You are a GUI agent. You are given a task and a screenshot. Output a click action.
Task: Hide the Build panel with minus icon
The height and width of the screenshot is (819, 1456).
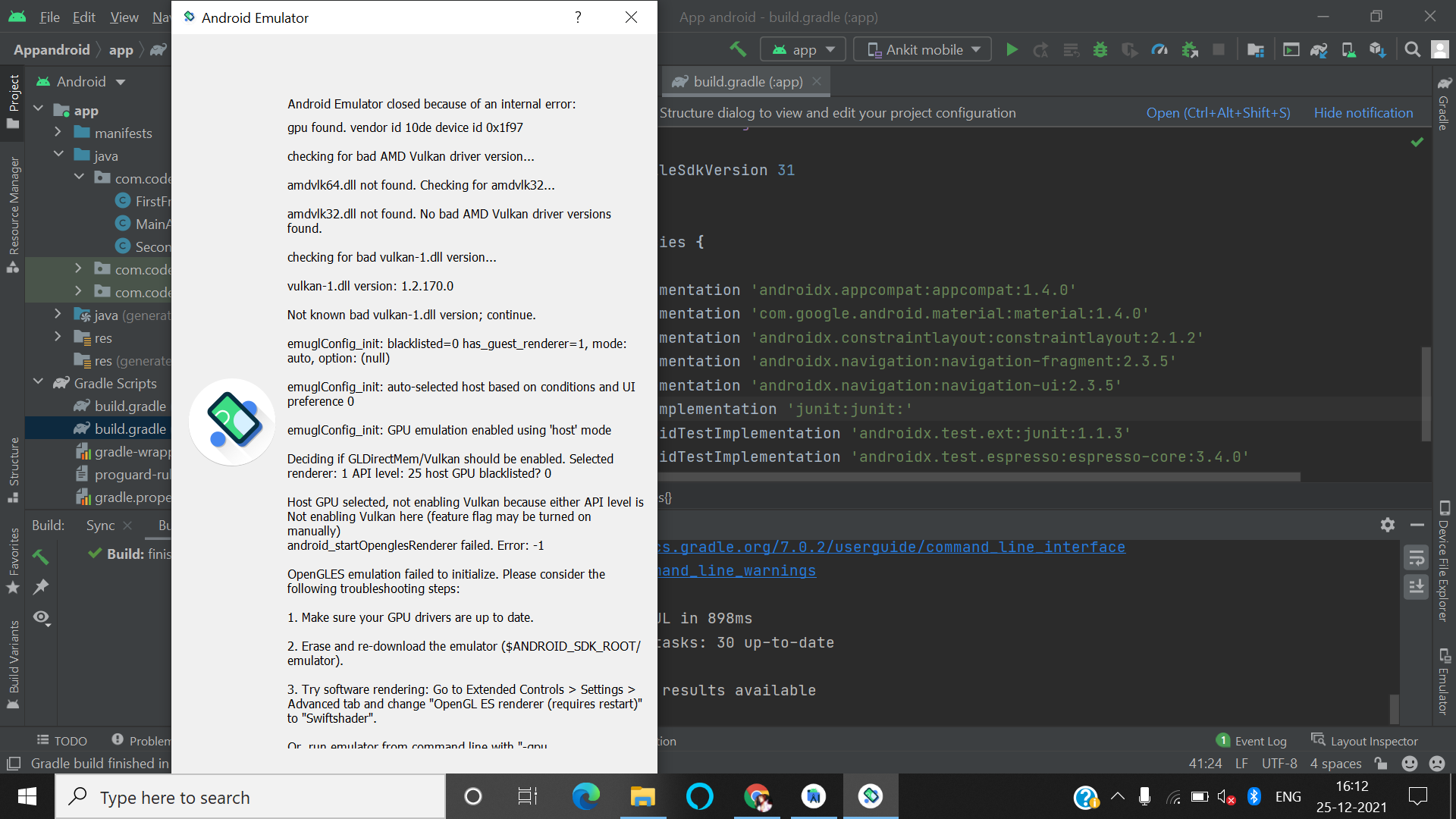1417,525
